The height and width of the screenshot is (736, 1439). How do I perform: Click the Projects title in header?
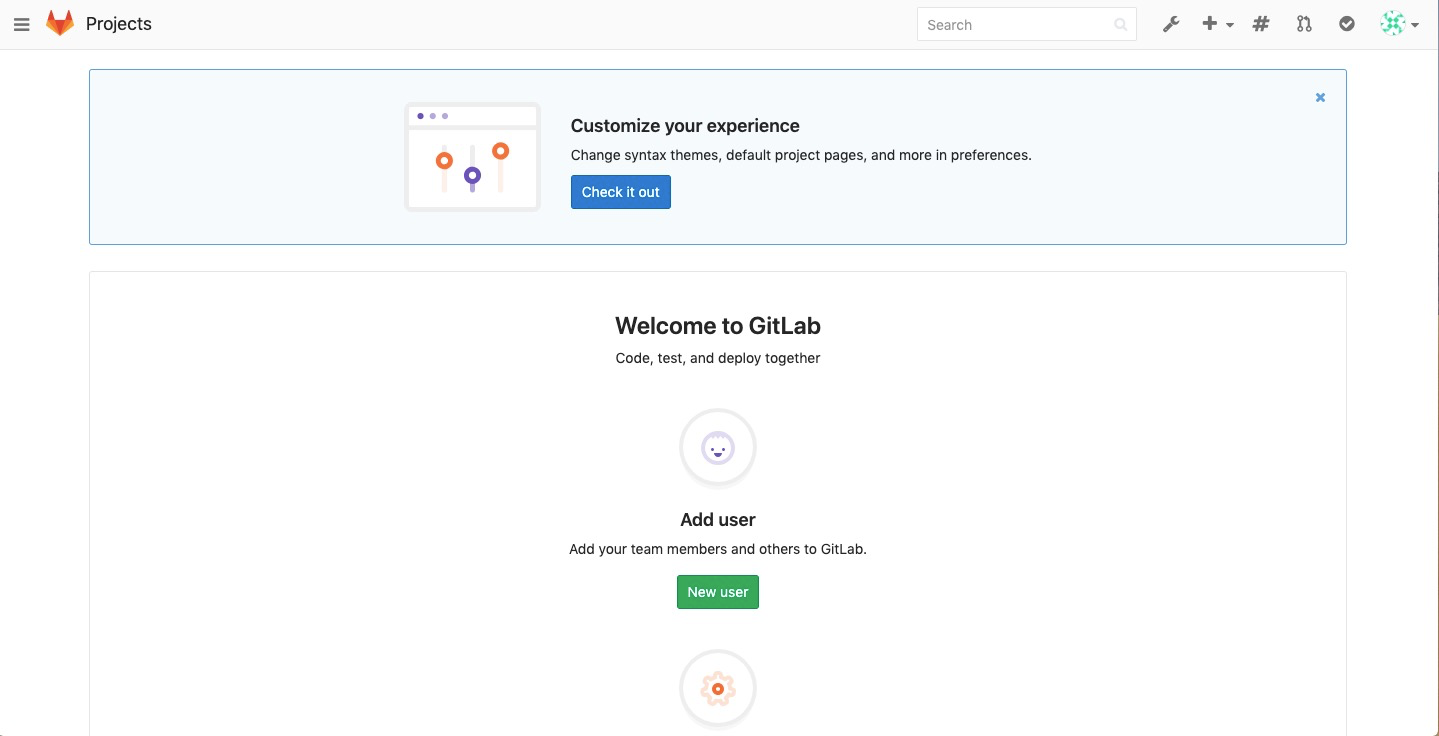pyautogui.click(x=119, y=24)
